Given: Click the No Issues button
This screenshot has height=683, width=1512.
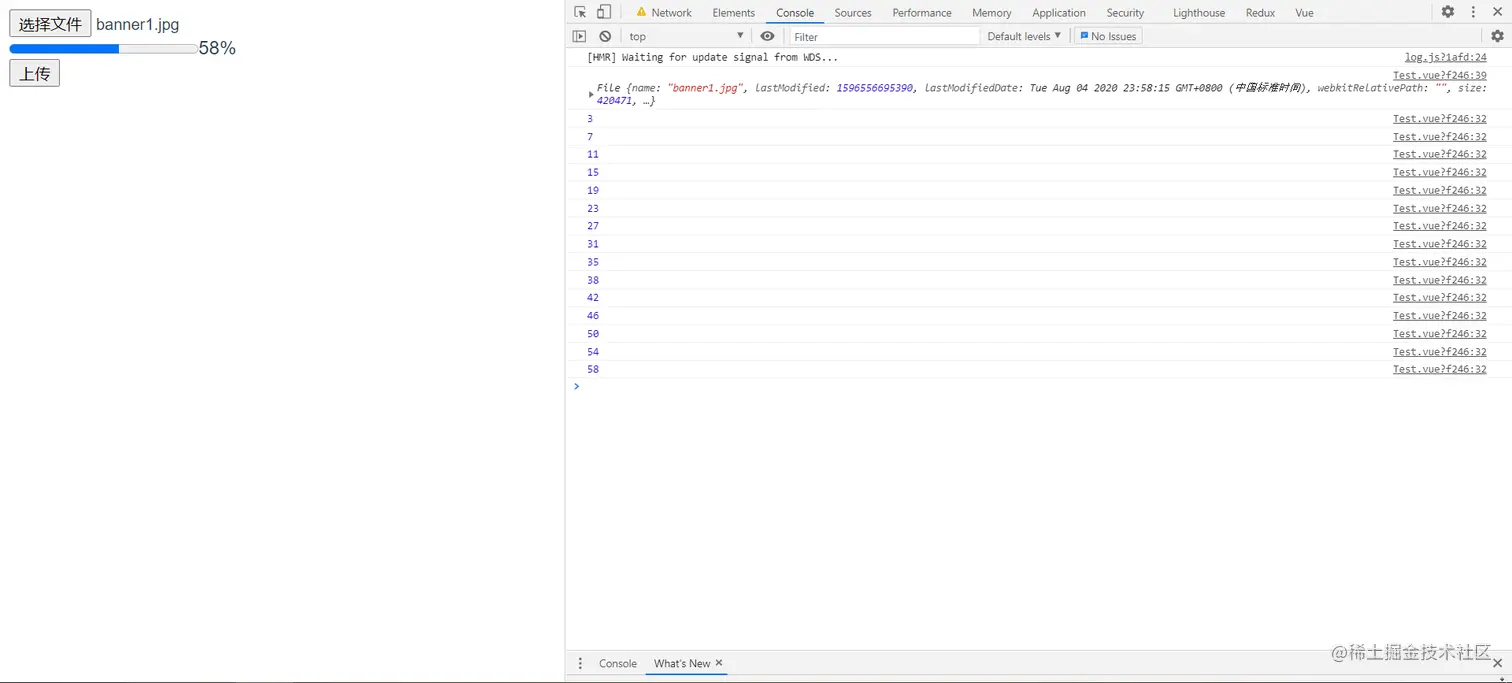Looking at the screenshot, I should (x=1108, y=36).
